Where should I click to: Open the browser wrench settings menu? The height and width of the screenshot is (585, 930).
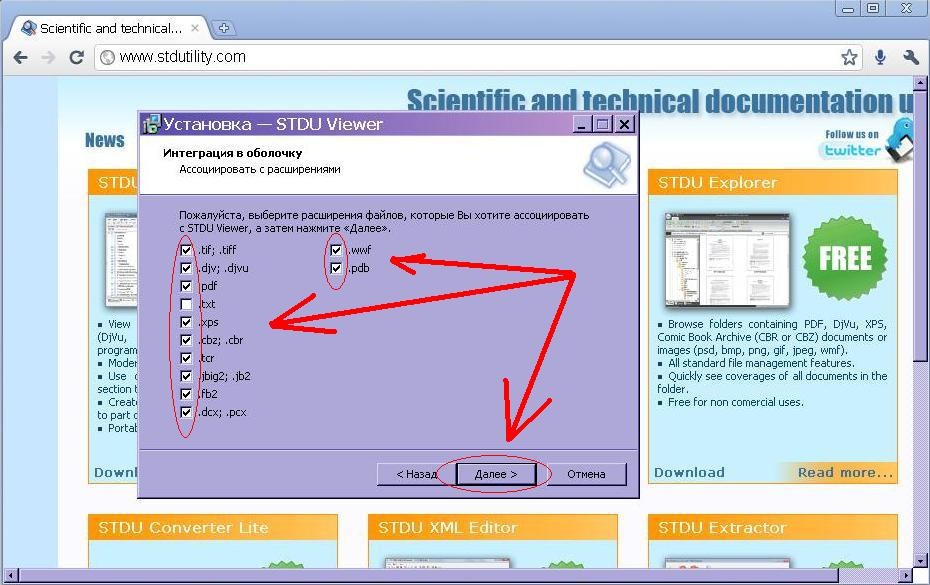pyautogui.click(x=911, y=57)
